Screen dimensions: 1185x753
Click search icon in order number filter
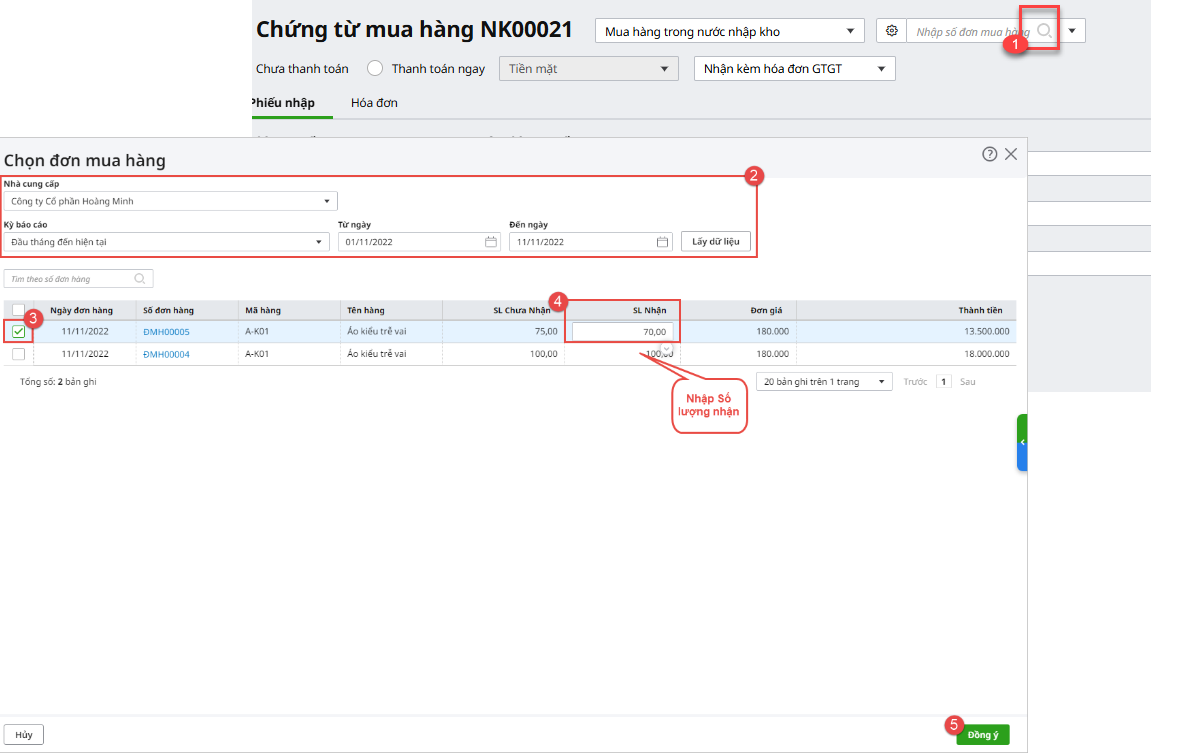click(x=141, y=279)
